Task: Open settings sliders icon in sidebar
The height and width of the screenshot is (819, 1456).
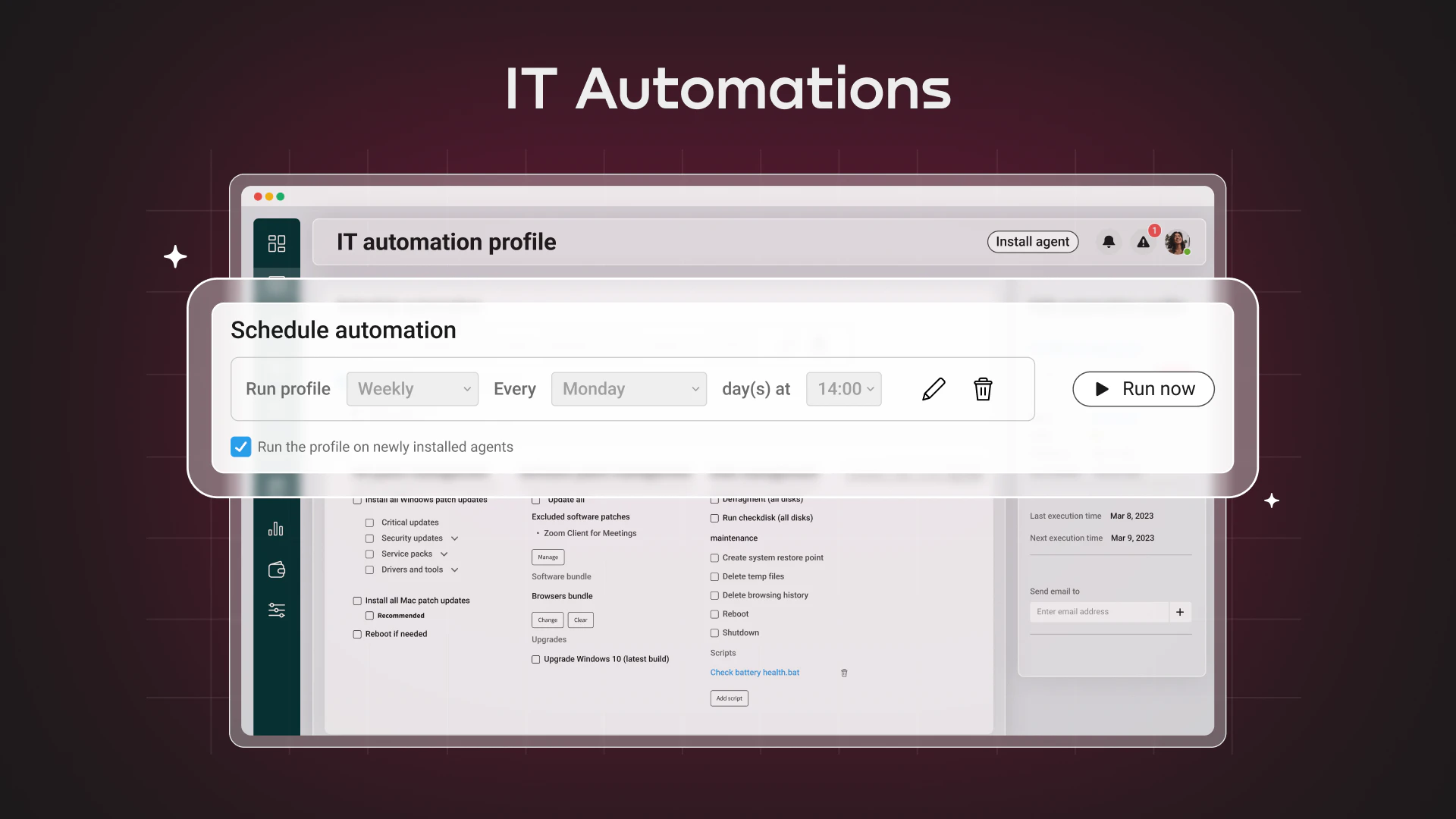Action: click(276, 610)
